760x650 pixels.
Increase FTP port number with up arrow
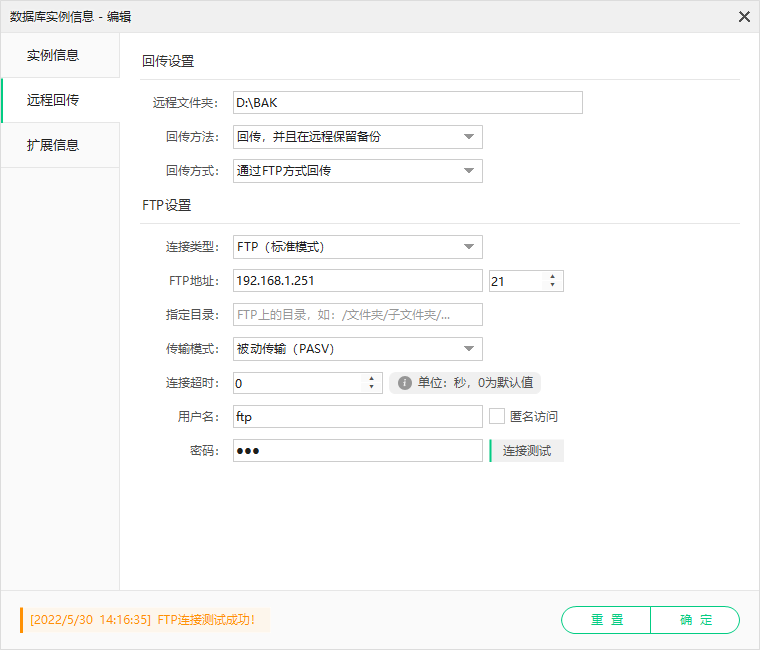[553, 276]
